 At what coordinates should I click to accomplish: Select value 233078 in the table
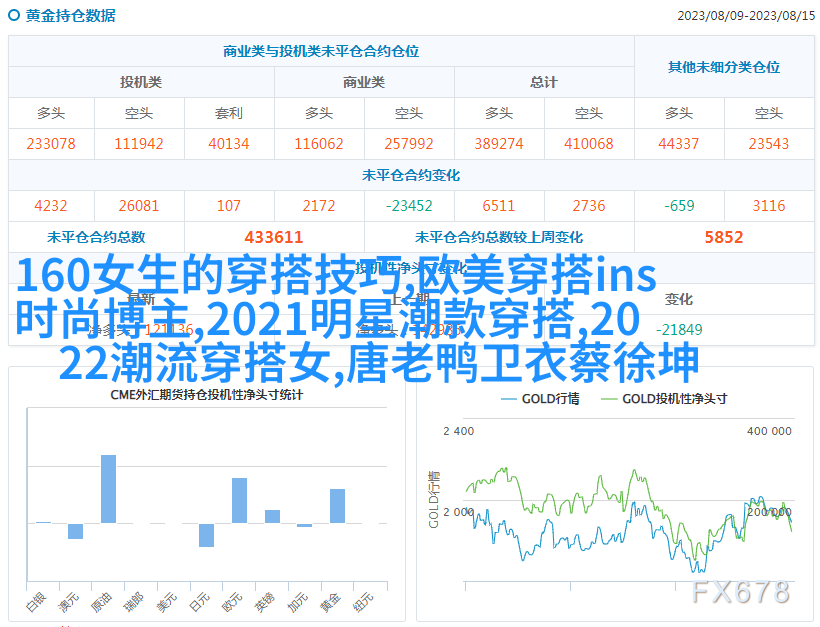(51, 144)
